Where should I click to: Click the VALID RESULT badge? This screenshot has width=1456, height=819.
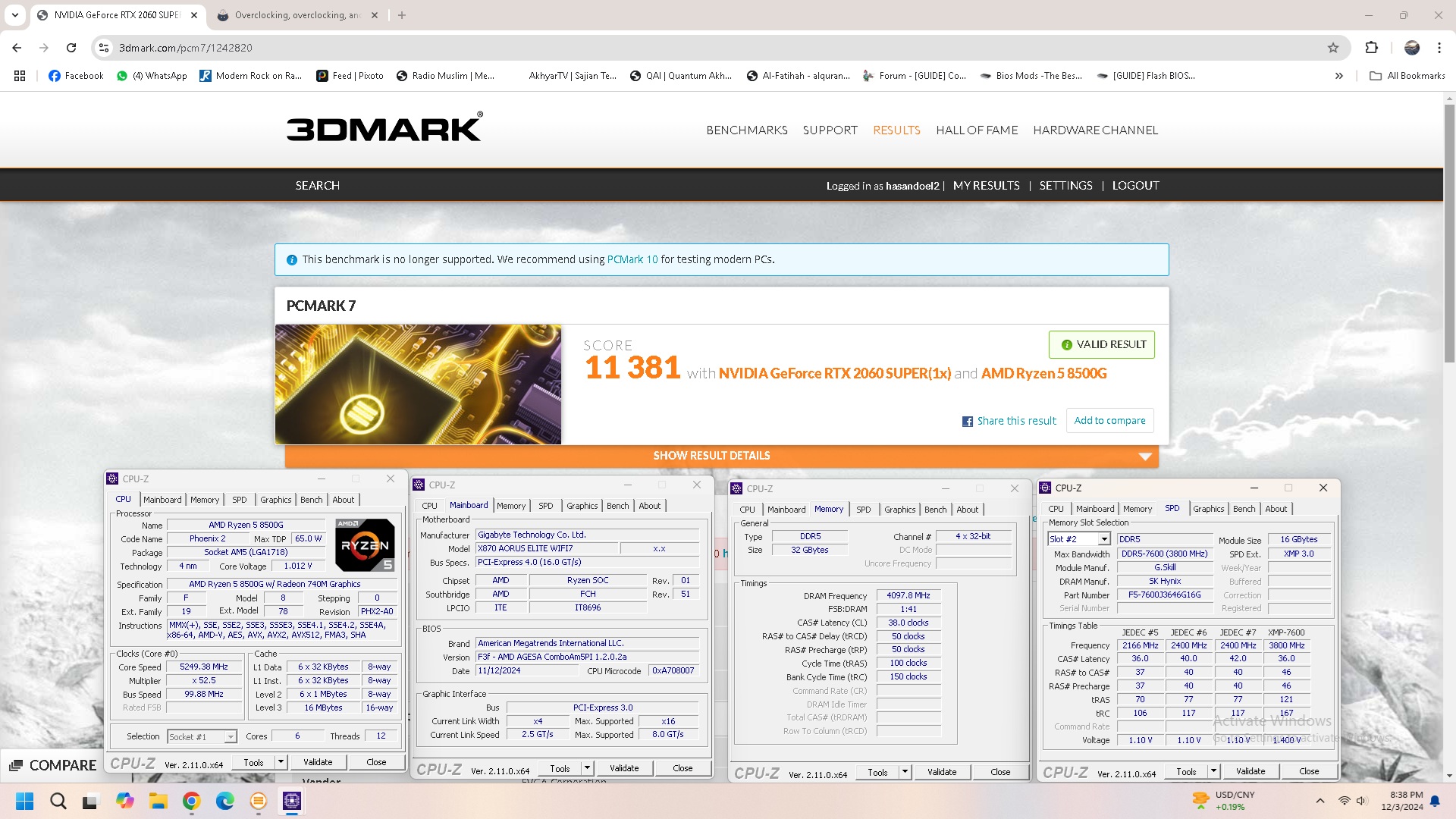(x=1102, y=344)
